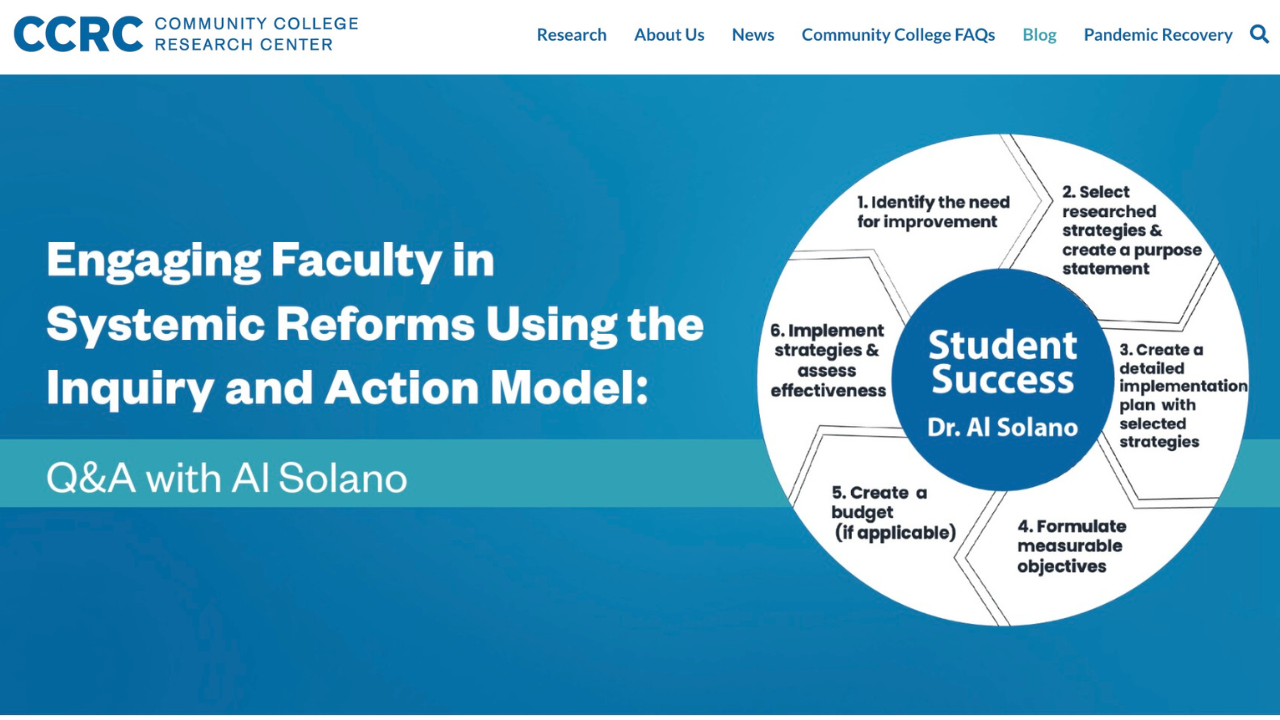Click the CCRC letters logo

[x=78, y=34]
